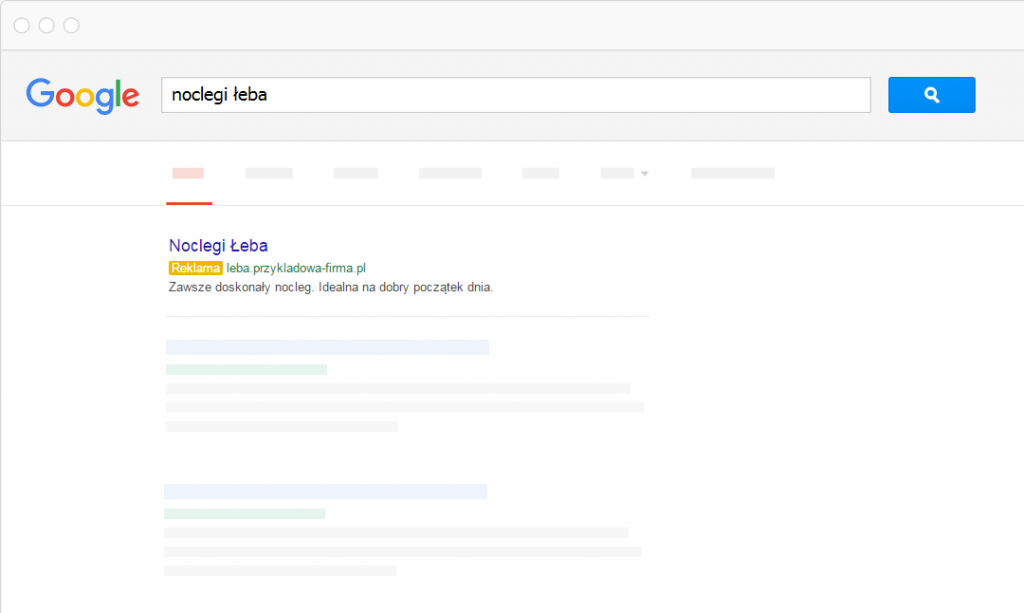This screenshot has width=1024, height=613.
Task: Open the dropdown arrow in the tab row
Action: pos(645,174)
